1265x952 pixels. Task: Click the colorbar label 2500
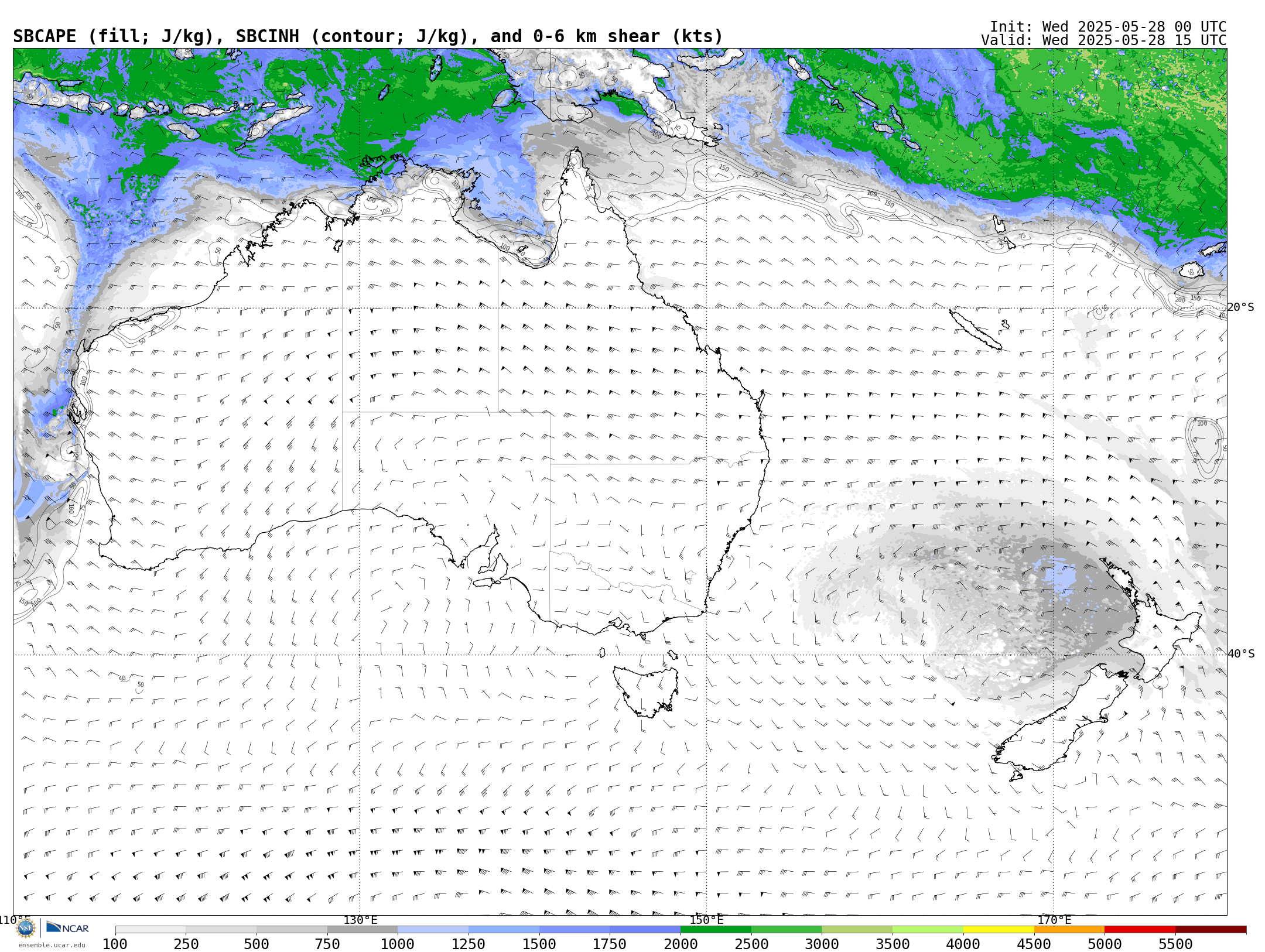[x=751, y=944]
